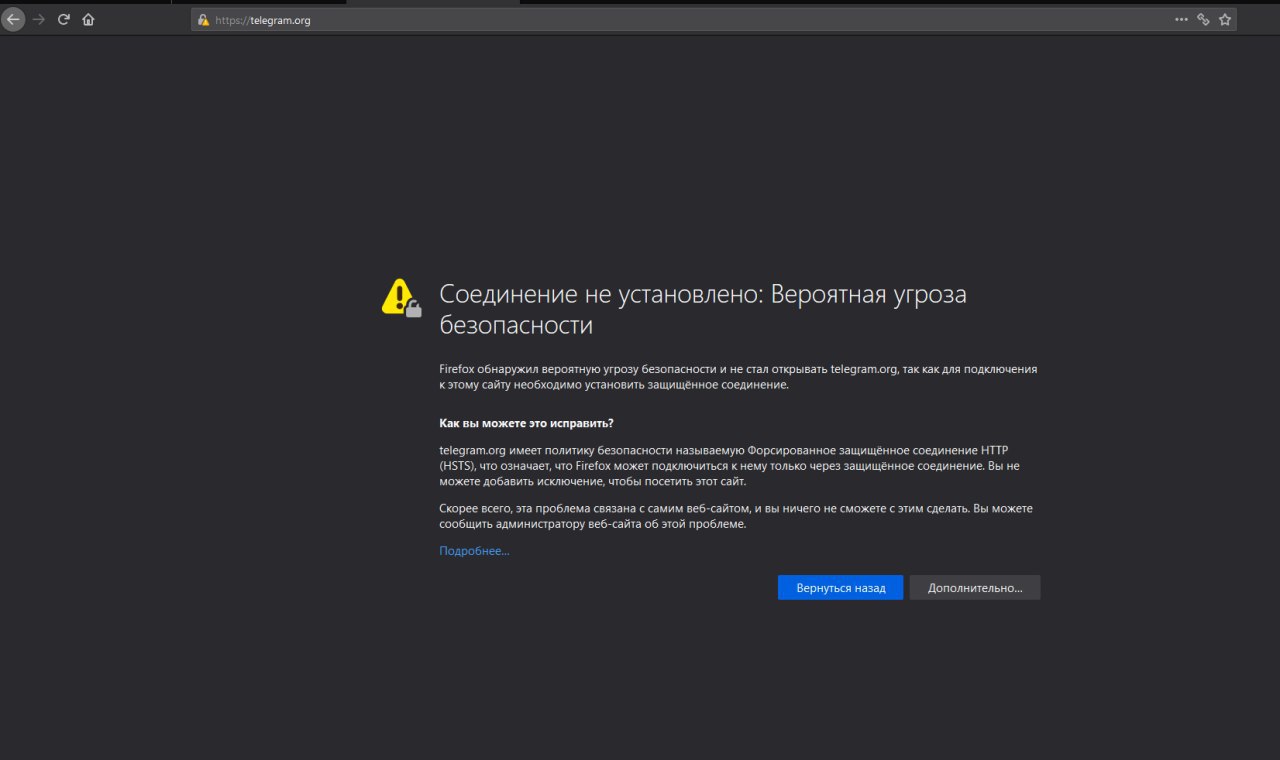
Task: Click the Вернуться назад button
Action: click(x=840, y=588)
